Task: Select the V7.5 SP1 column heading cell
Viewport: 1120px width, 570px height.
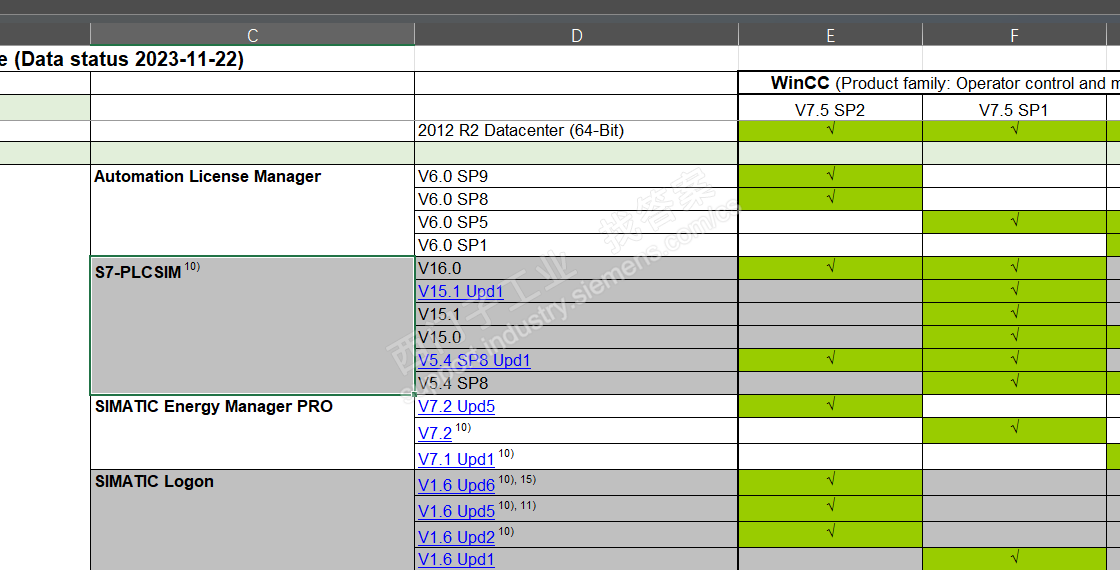Action: click(x=1014, y=109)
